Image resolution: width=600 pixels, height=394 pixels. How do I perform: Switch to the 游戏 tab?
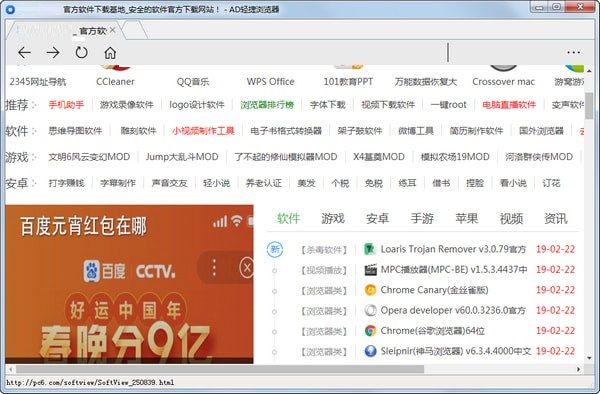point(333,218)
